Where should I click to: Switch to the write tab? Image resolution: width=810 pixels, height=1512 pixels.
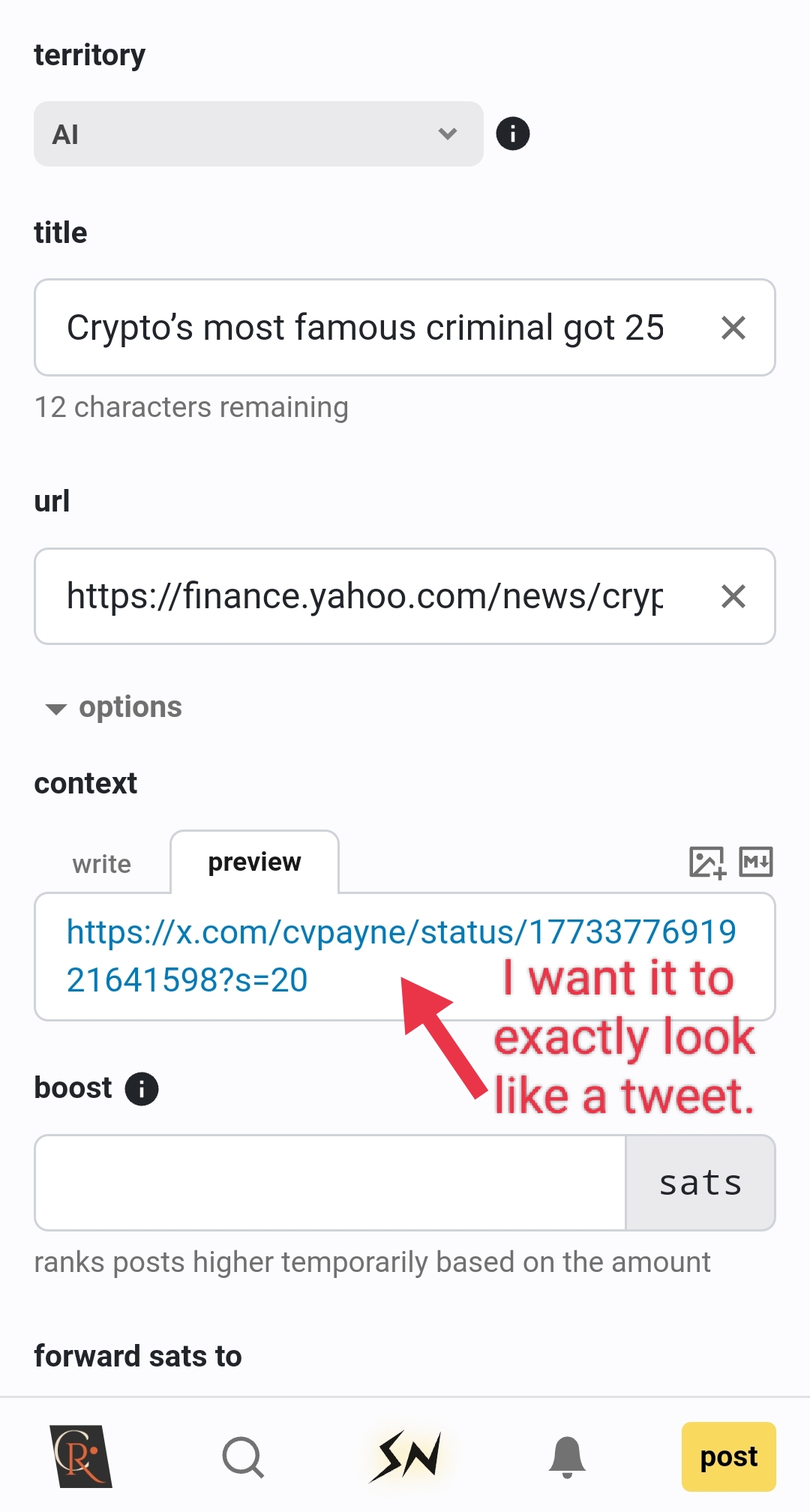[102, 864]
